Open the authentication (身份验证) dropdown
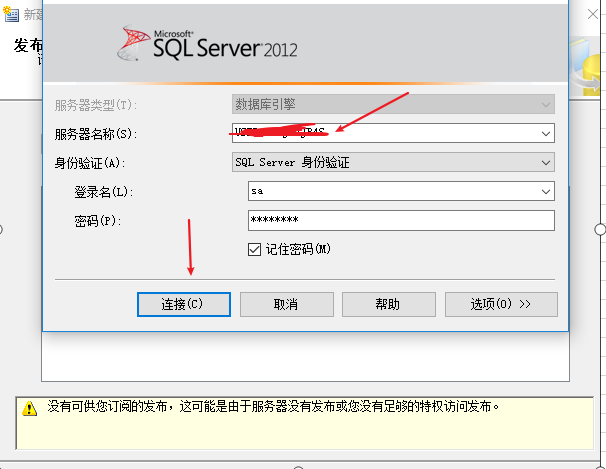The height and width of the screenshot is (469, 606). tap(393, 162)
